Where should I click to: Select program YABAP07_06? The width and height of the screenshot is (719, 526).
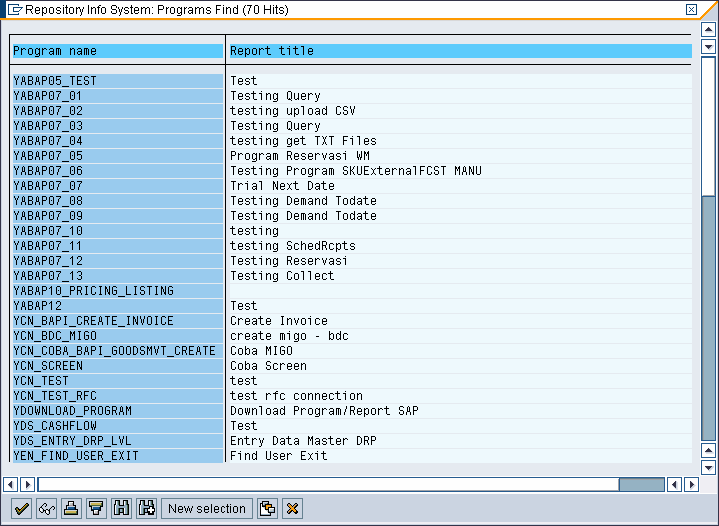118,171
